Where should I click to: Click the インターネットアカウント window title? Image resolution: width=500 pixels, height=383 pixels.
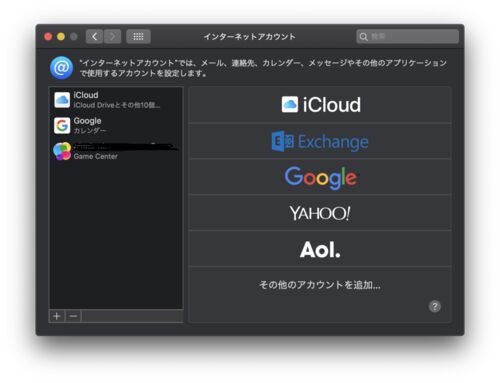(x=250, y=36)
